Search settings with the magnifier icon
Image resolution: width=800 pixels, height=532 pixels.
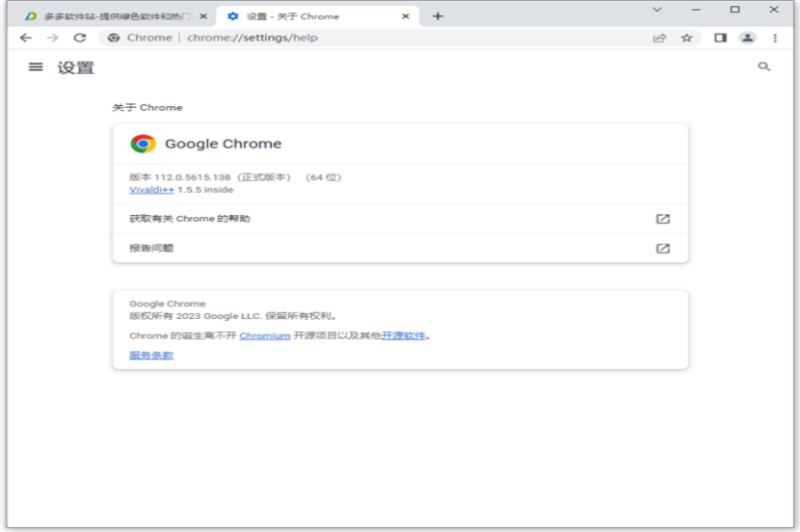tap(764, 67)
